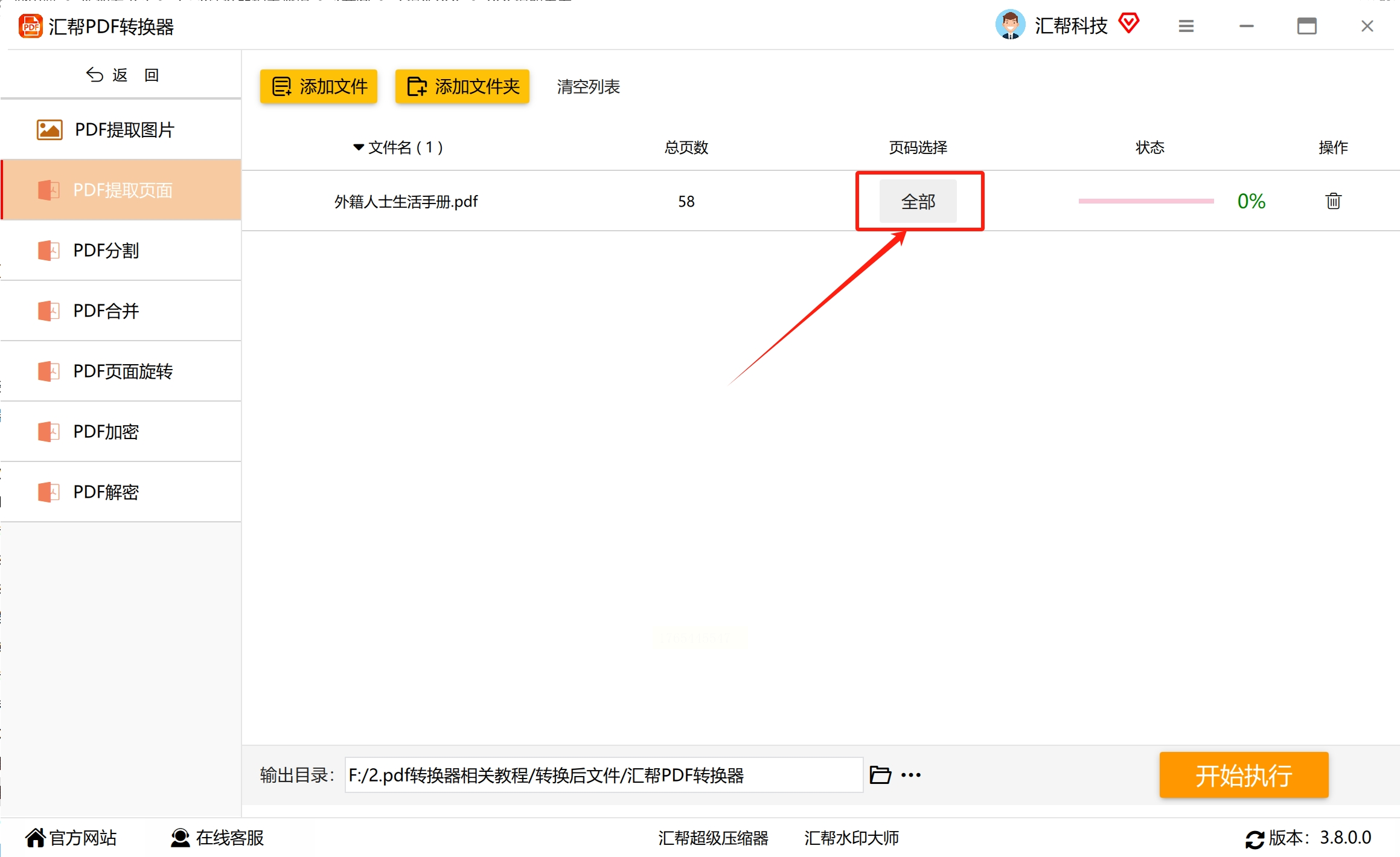The width and height of the screenshot is (1400, 857).
Task: Click the 汇帮科技 user avatar
Action: (1009, 25)
